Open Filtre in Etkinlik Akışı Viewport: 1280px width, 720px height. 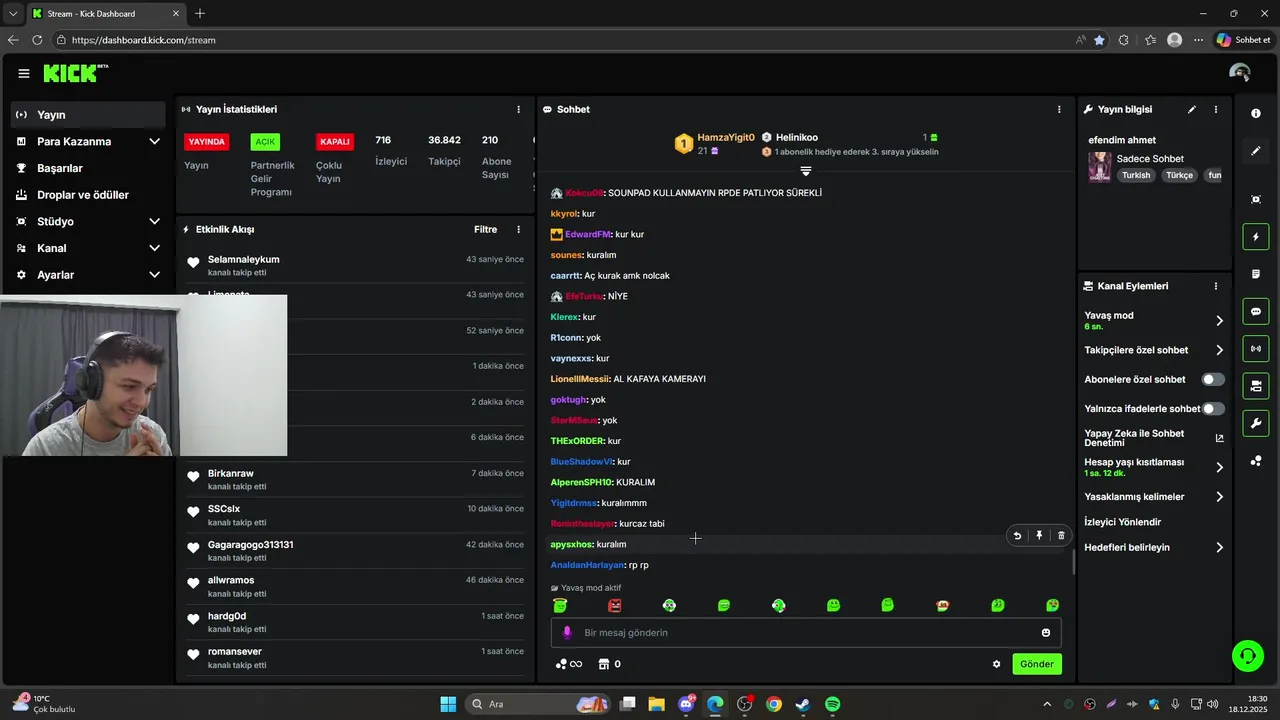tap(485, 229)
